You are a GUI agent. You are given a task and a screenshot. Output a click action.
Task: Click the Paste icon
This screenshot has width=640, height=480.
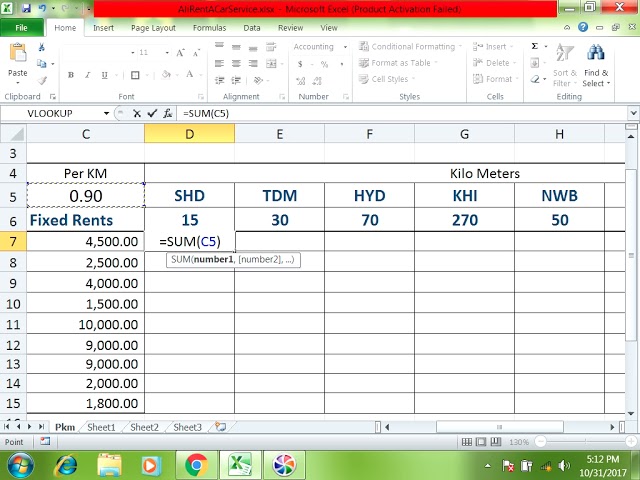[x=18, y=53]
